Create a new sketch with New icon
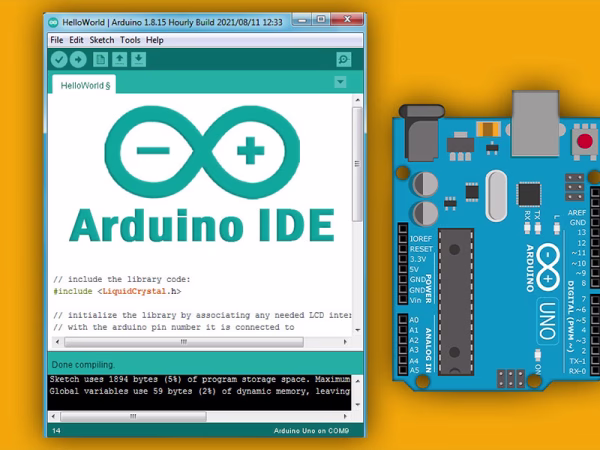600x450 pixels. [x=101, y=60]
